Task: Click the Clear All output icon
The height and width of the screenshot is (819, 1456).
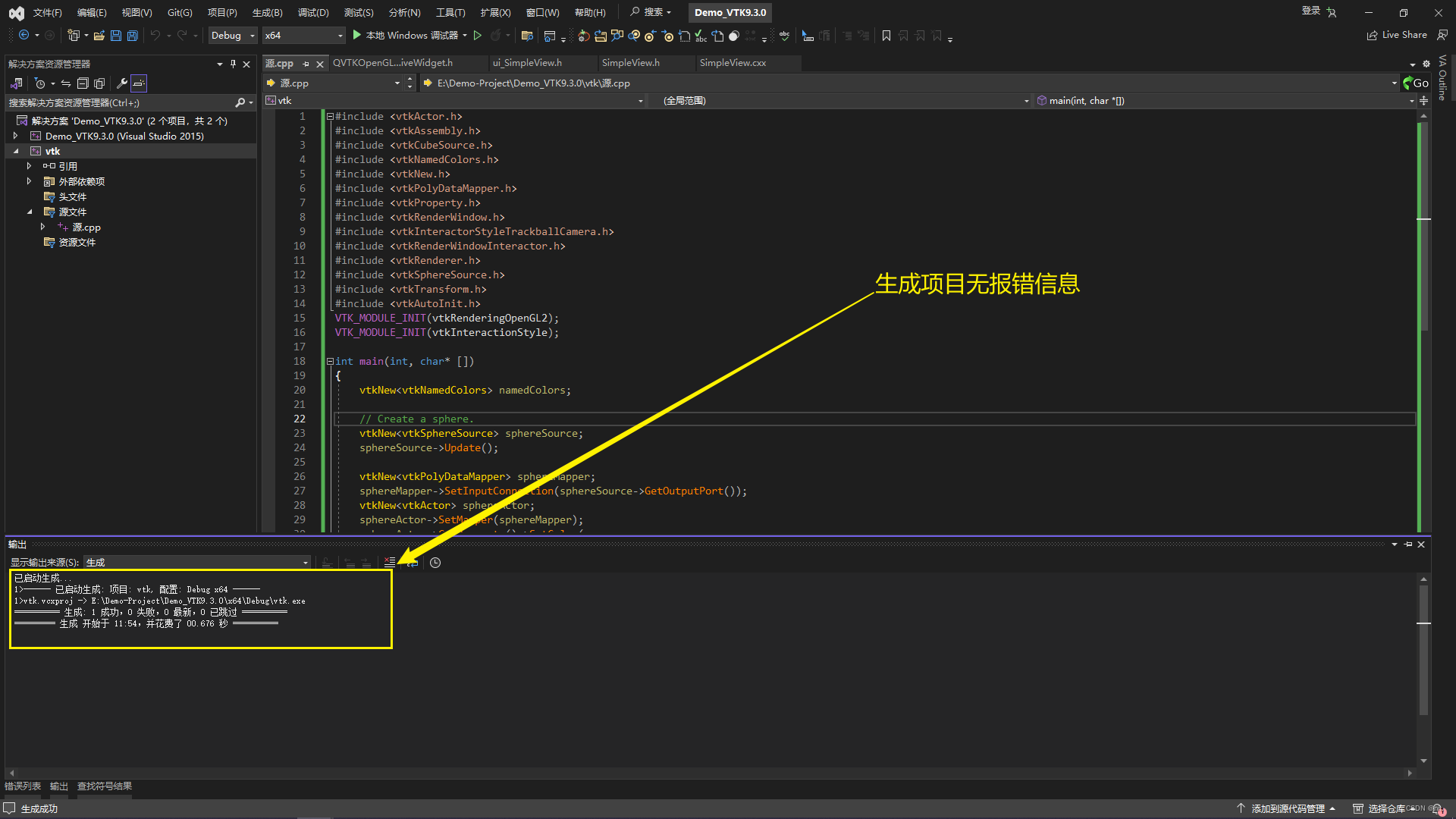Action: [x=389, y=563]
